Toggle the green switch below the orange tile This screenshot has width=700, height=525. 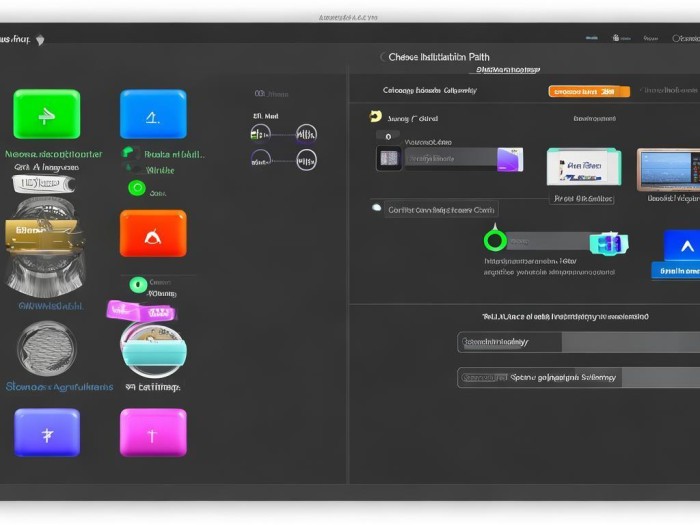pos(139,285)
